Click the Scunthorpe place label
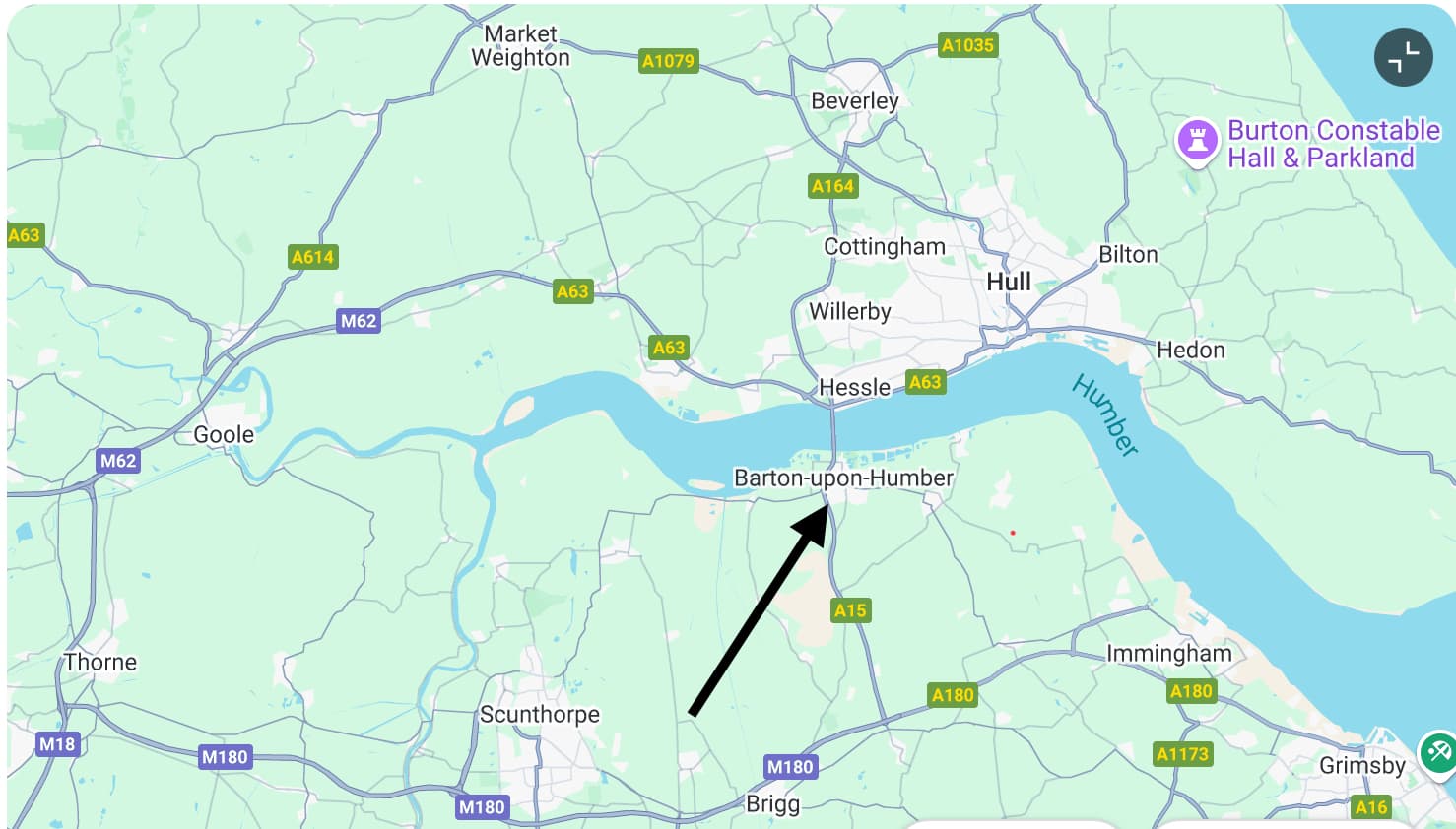The height and width of the screenshot is (829, 1456). (539, 715)
